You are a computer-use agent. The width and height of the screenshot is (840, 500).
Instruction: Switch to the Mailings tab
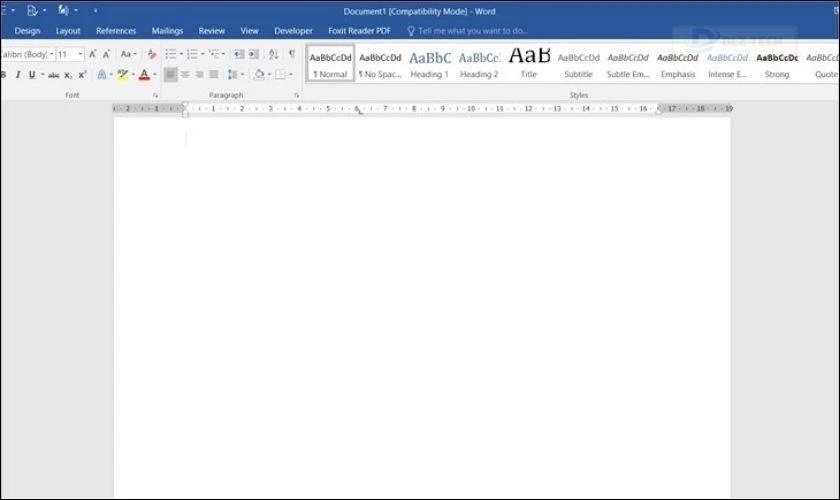167,31
